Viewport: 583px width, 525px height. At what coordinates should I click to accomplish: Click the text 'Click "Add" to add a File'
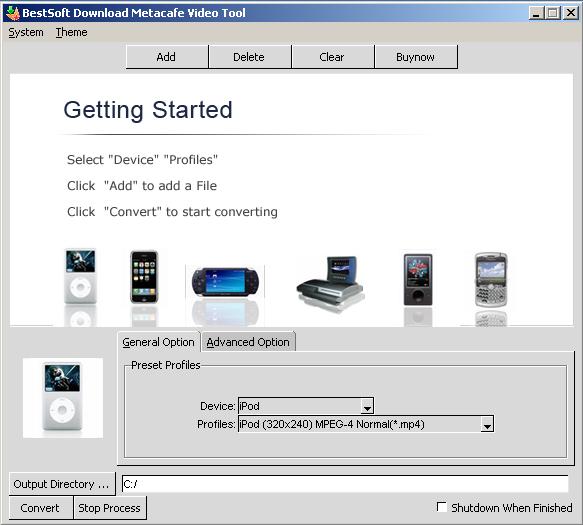point(142,186)
